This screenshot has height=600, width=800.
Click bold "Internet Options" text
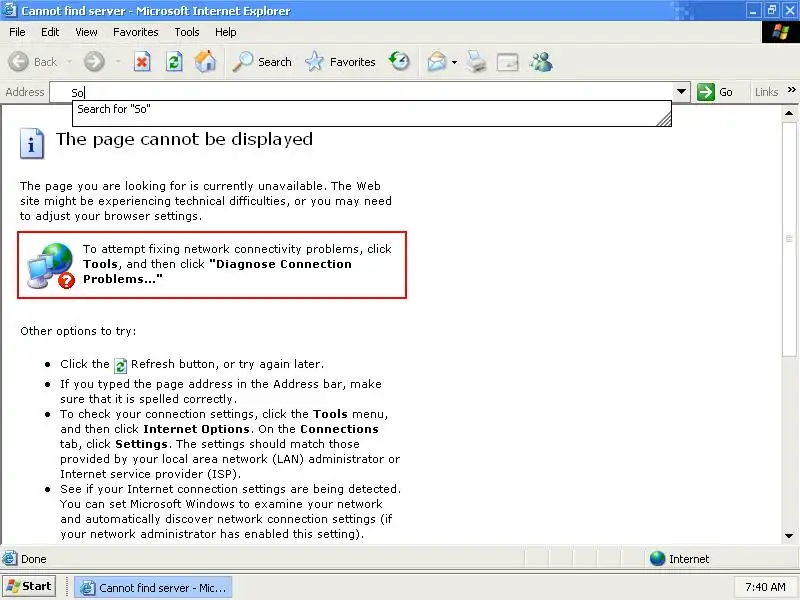(x=196, y=429)
